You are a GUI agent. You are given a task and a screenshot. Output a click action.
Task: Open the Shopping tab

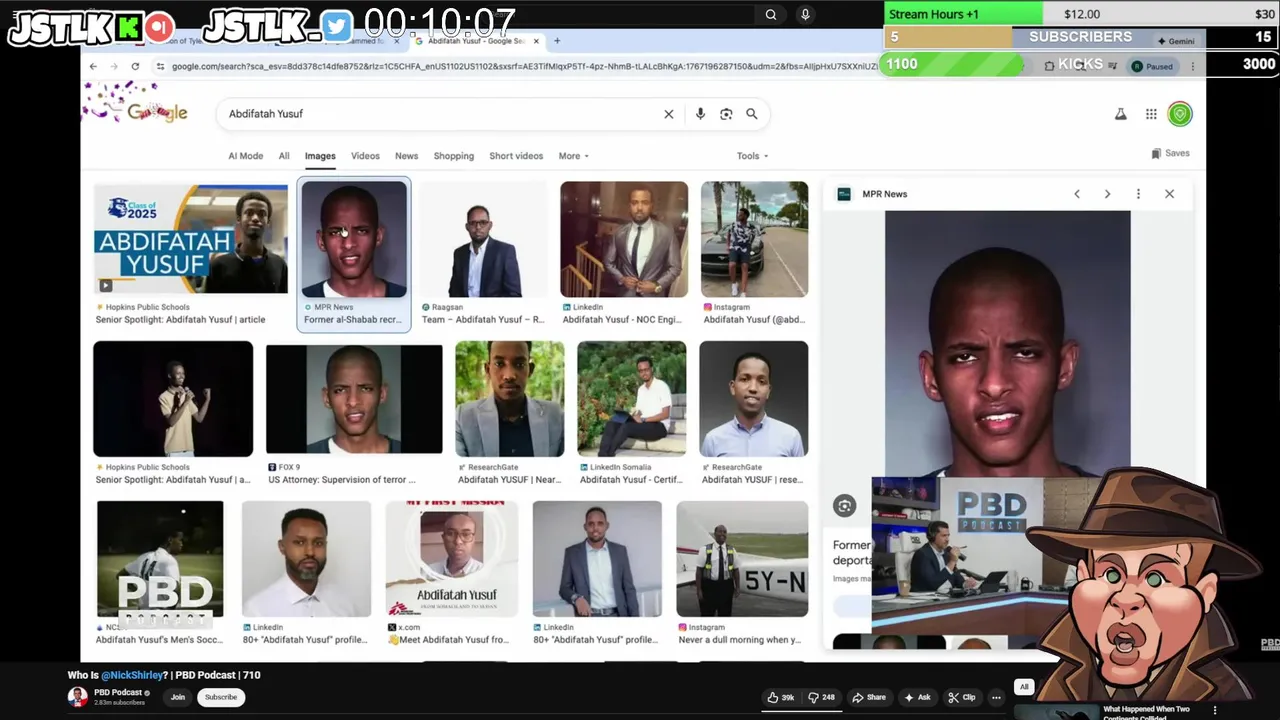[x=453, y=156]
